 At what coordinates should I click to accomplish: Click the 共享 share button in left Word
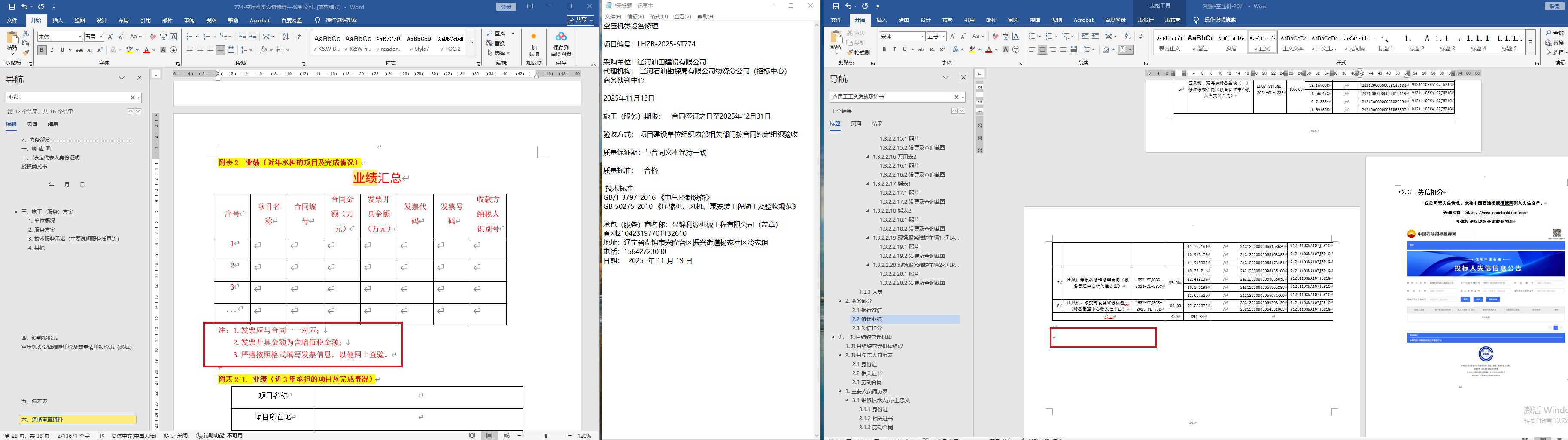point(580,20)
